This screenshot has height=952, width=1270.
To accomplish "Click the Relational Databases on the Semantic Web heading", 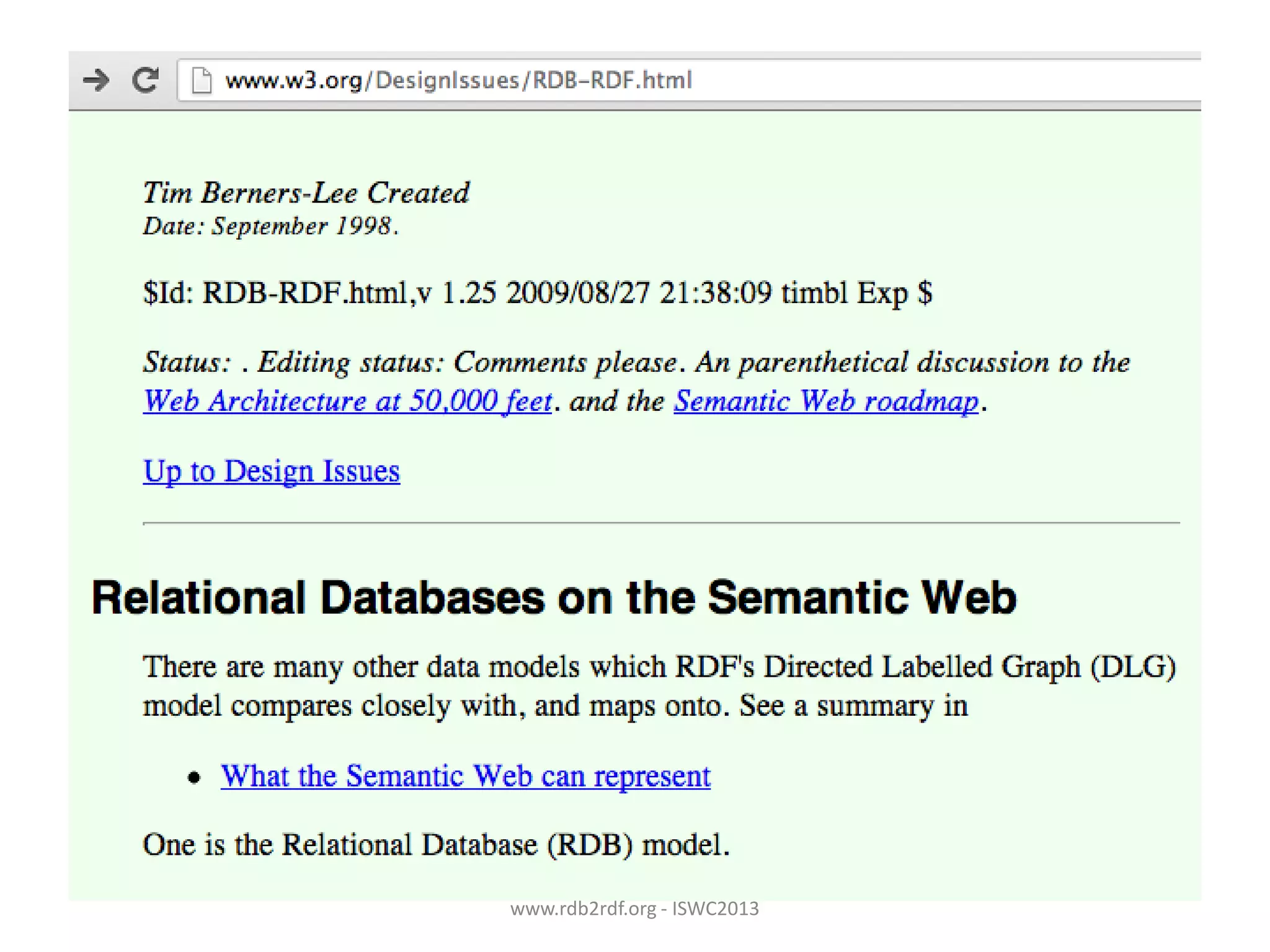I will pos(554,597).
